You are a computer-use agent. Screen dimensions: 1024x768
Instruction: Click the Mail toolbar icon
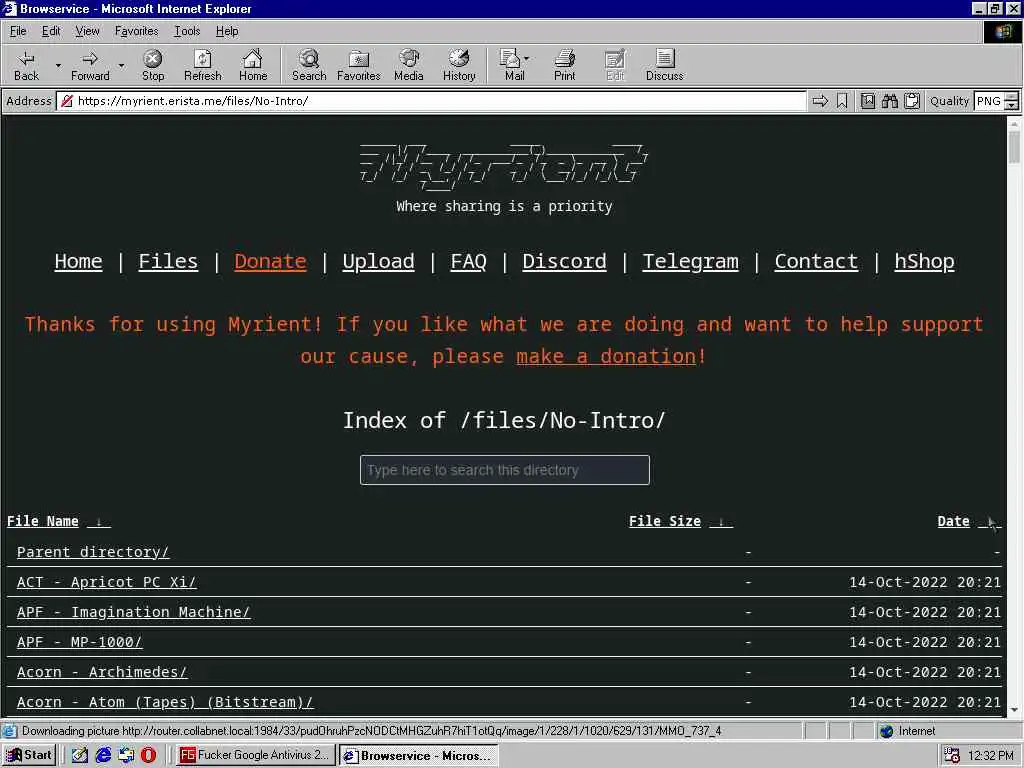(x=509, y=59)
